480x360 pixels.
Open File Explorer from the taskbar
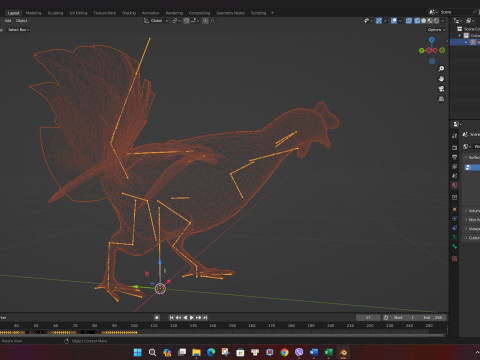coord(196,352)
